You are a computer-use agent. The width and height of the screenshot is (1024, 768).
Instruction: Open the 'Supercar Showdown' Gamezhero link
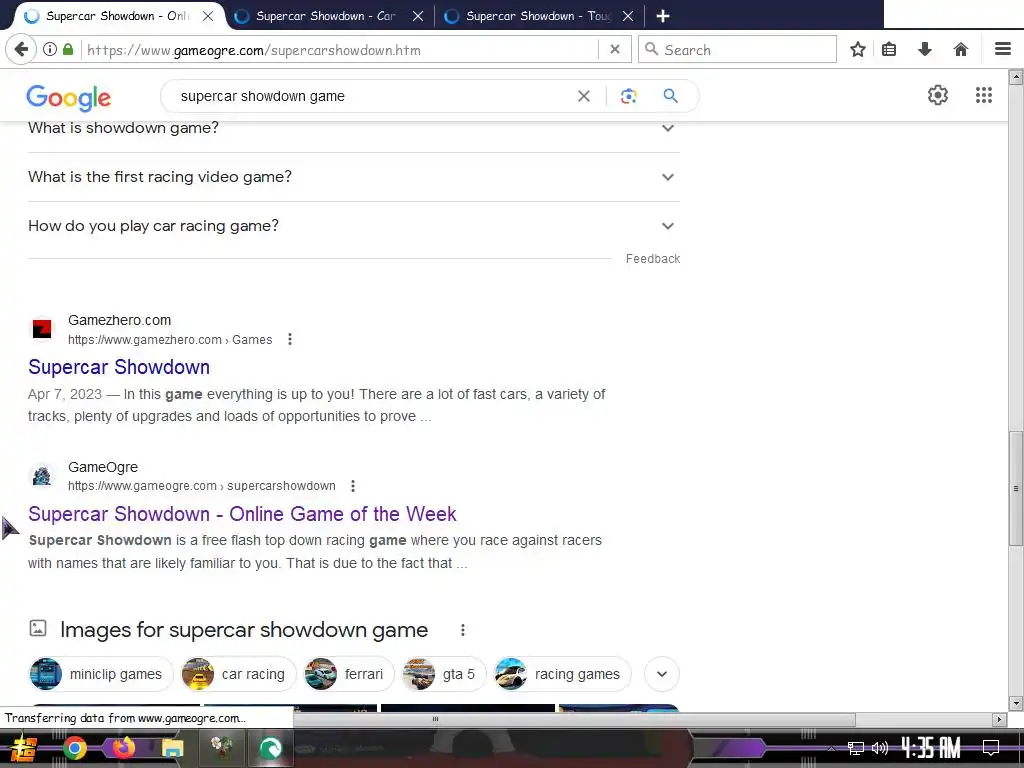tap(119, 367)
